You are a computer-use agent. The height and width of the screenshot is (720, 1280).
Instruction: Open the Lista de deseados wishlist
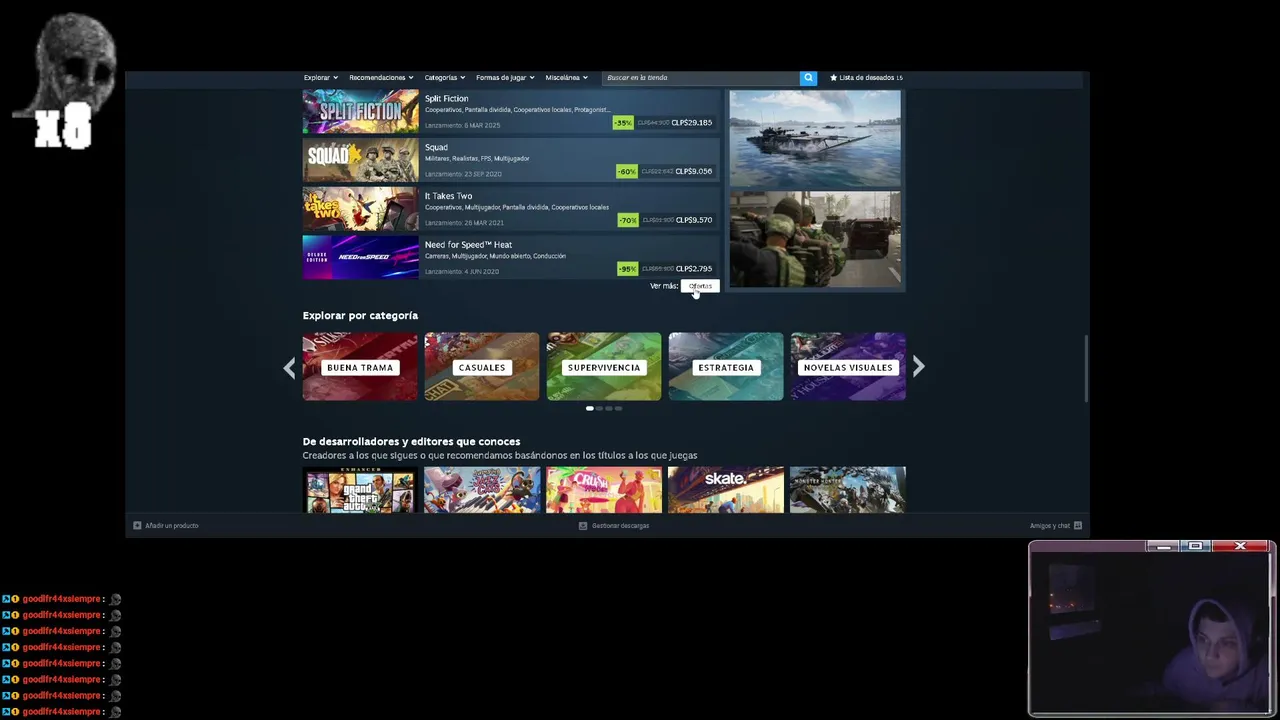[866, 77]
